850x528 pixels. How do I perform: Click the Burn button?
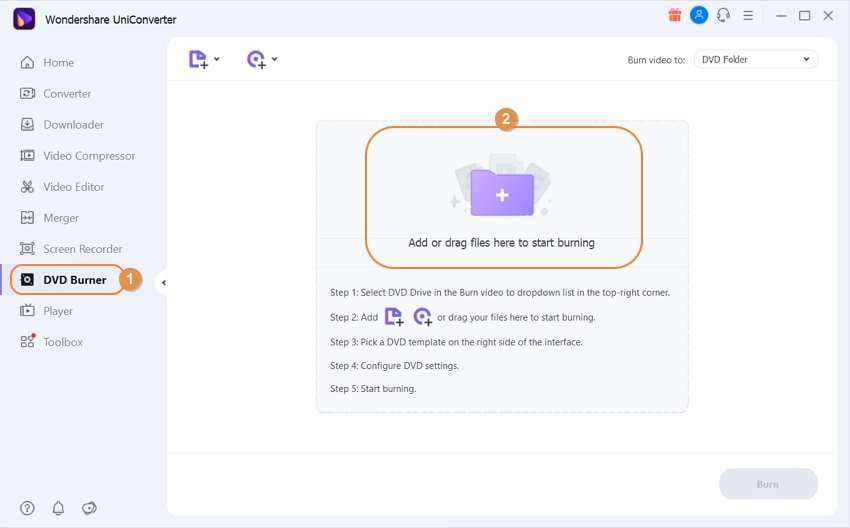pos(768,484)
